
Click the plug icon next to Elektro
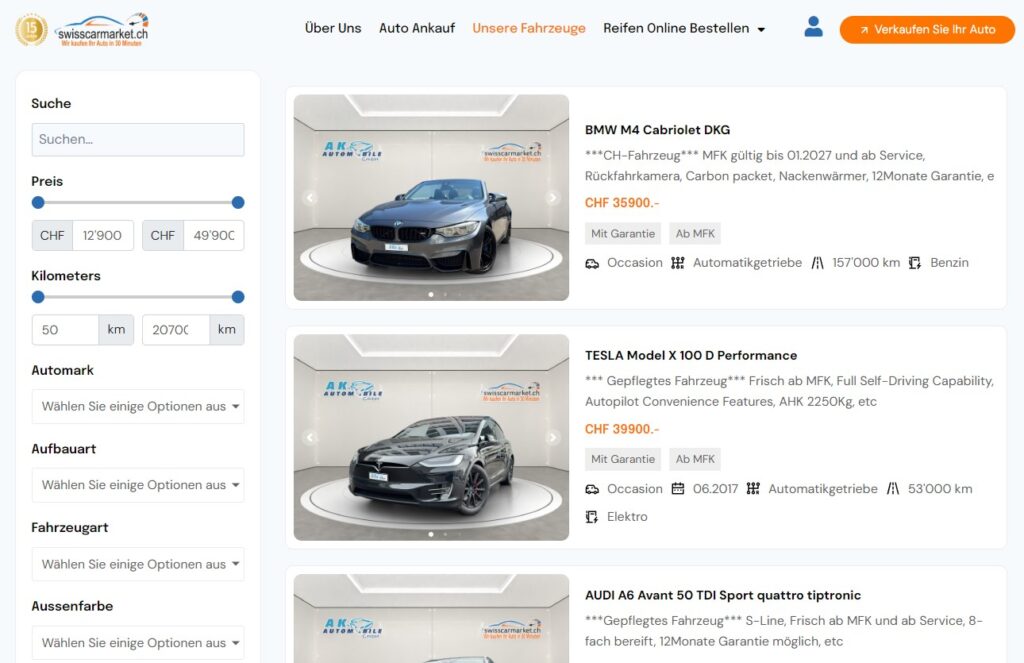click(592, 517)
